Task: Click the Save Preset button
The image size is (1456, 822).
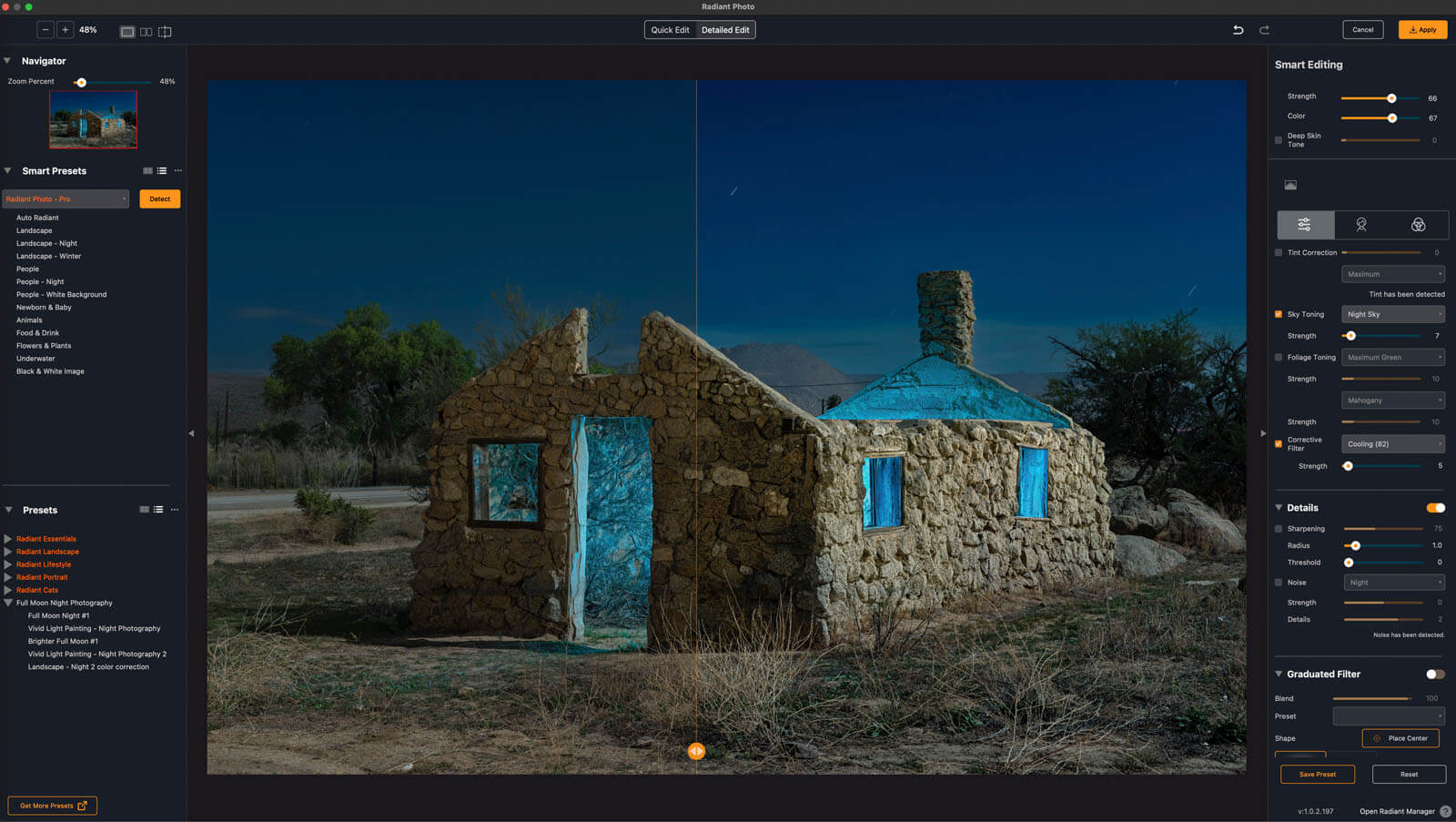Action: (x=1317, y=775)
